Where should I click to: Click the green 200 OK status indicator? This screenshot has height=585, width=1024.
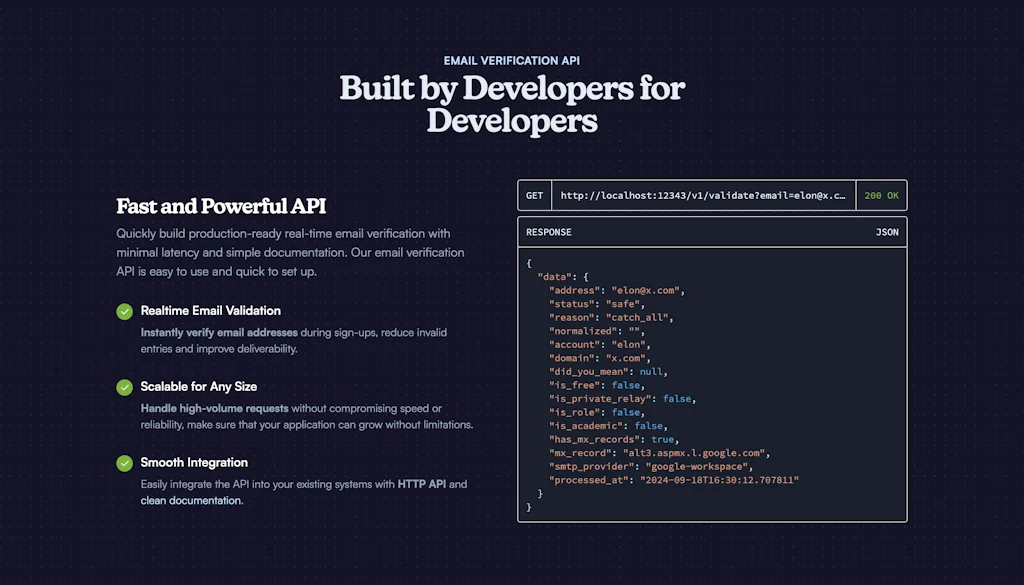tap(880, 195)
